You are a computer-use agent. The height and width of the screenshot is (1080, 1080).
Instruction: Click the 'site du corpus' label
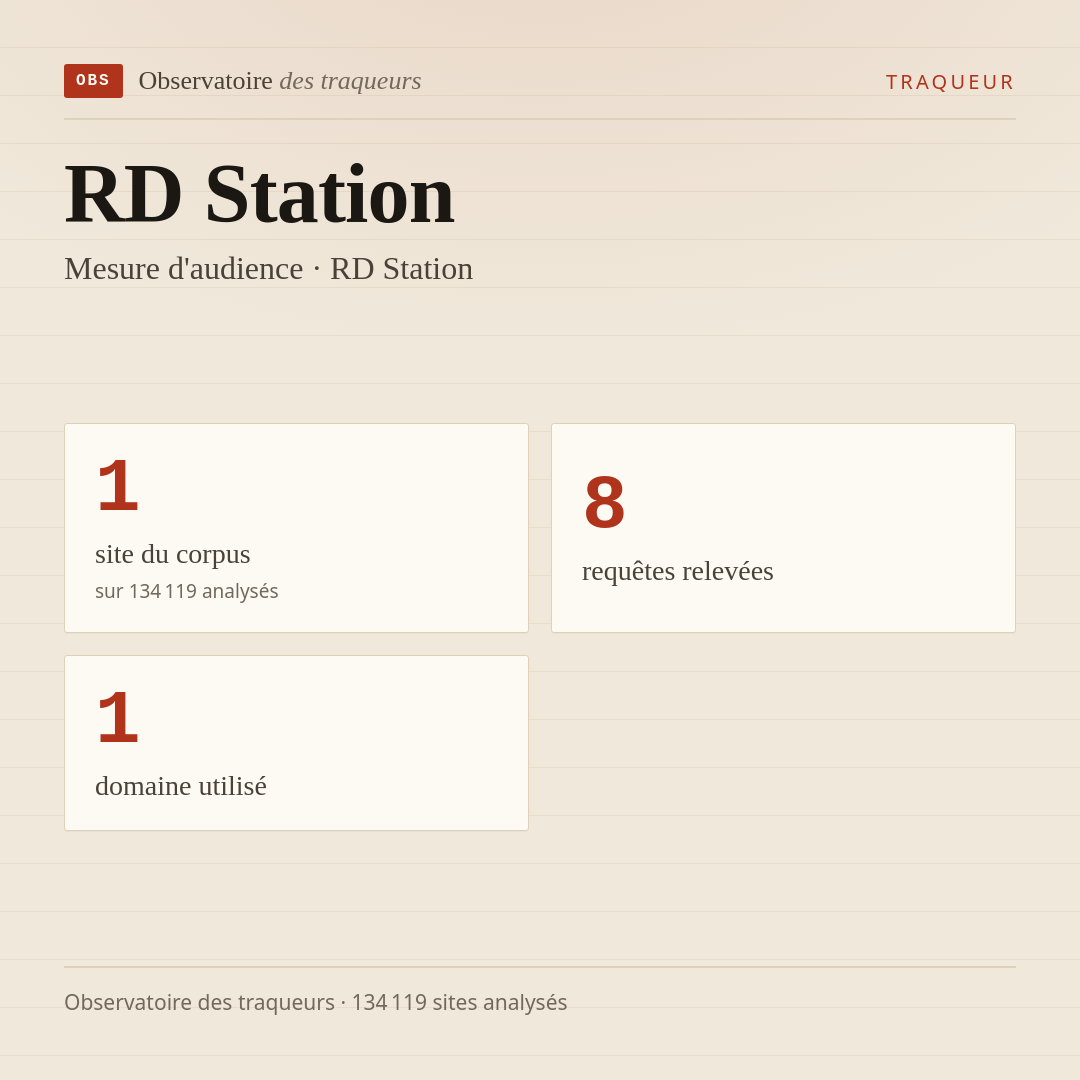coord(173,554)
